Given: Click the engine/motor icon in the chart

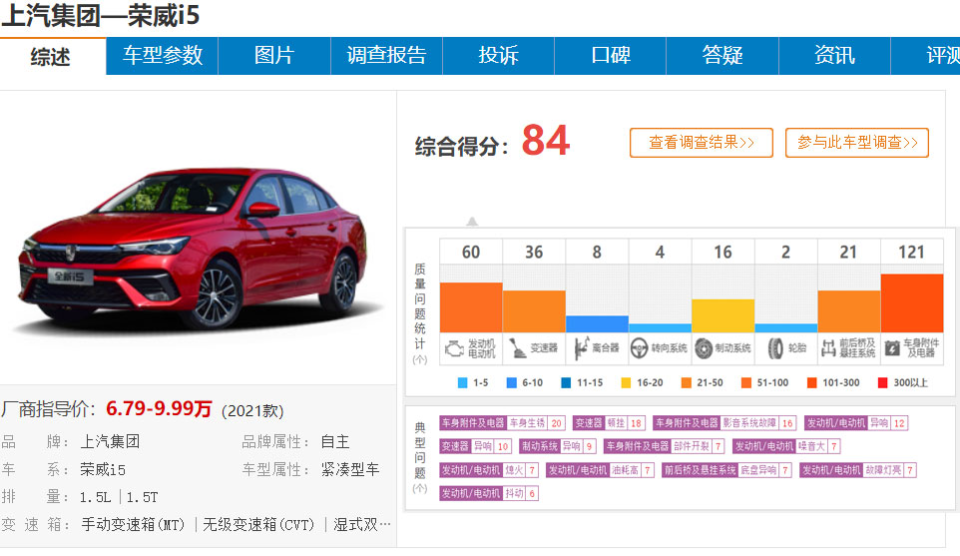Looking at the screenshot, I should (454, 348).
